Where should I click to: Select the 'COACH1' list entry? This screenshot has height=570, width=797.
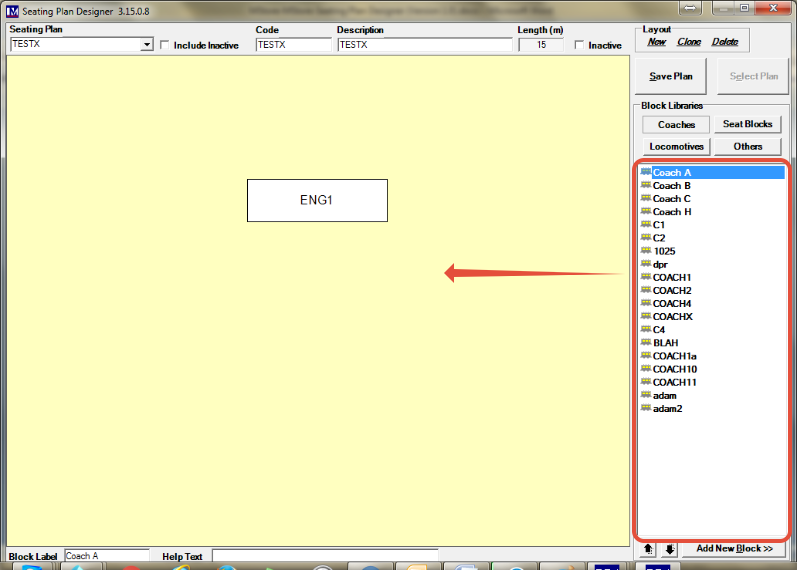(672, 277)
